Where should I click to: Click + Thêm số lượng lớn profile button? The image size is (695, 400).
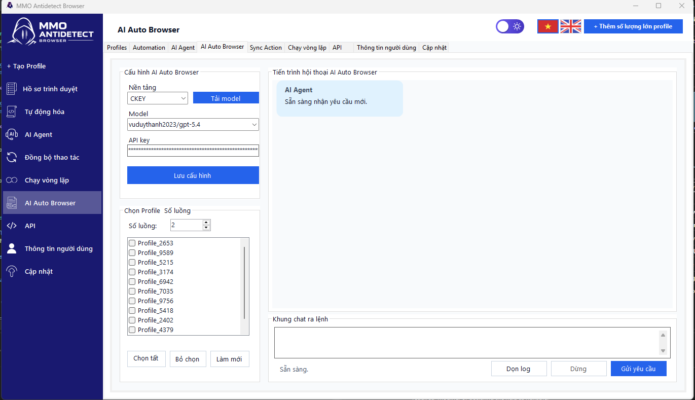pyautogui.click(x=633, y=27)
